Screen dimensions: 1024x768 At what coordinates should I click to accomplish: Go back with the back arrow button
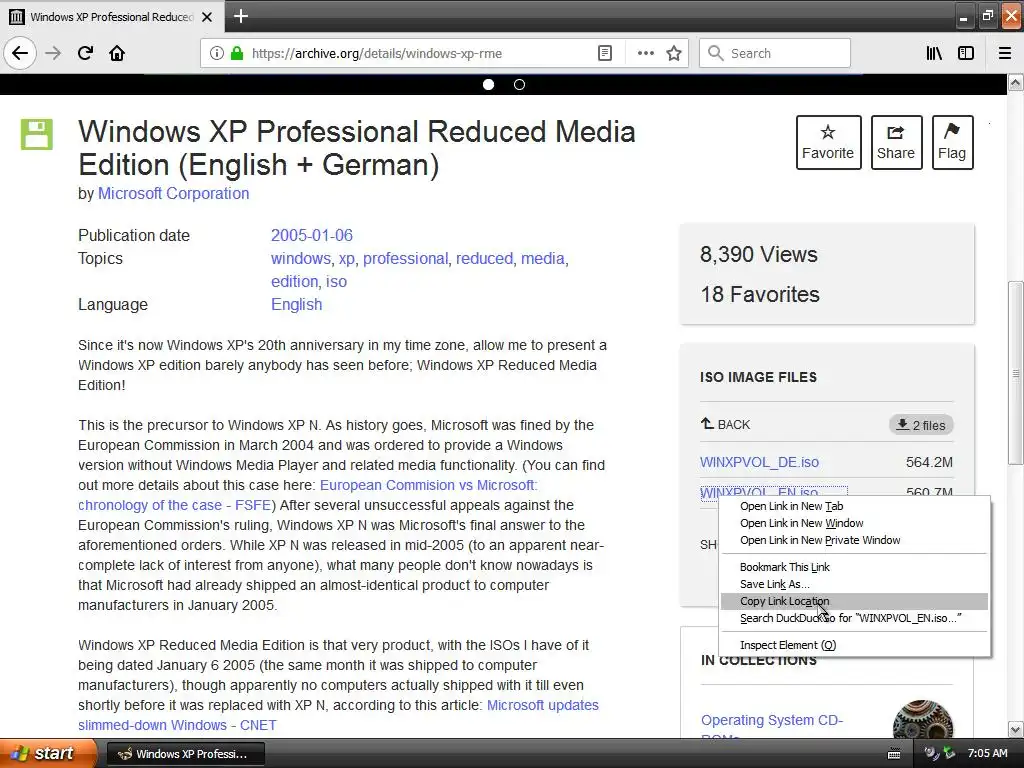point(20,53)
